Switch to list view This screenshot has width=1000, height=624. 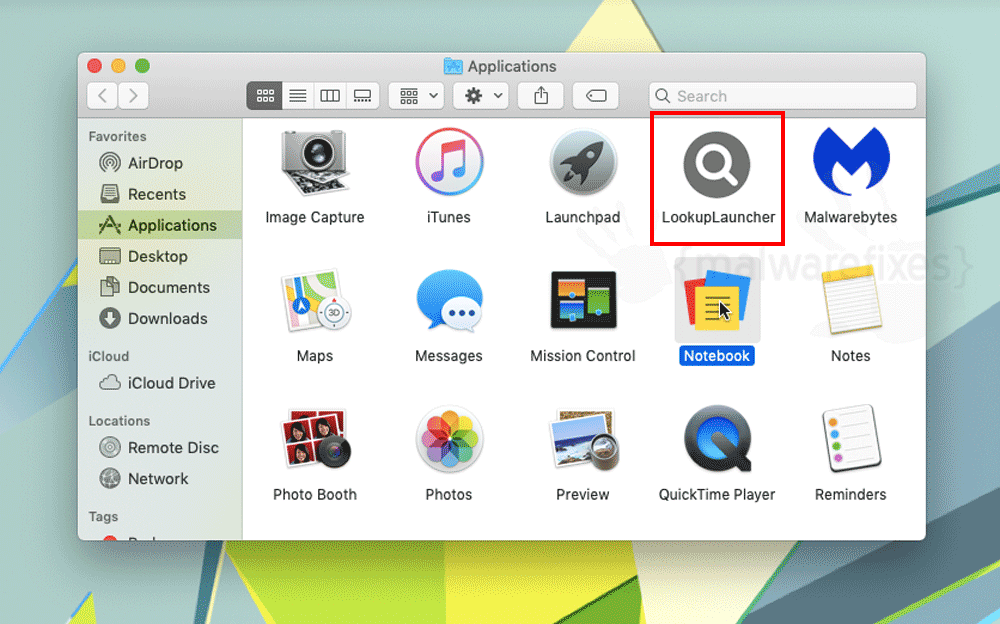click(x=298, y=96)
